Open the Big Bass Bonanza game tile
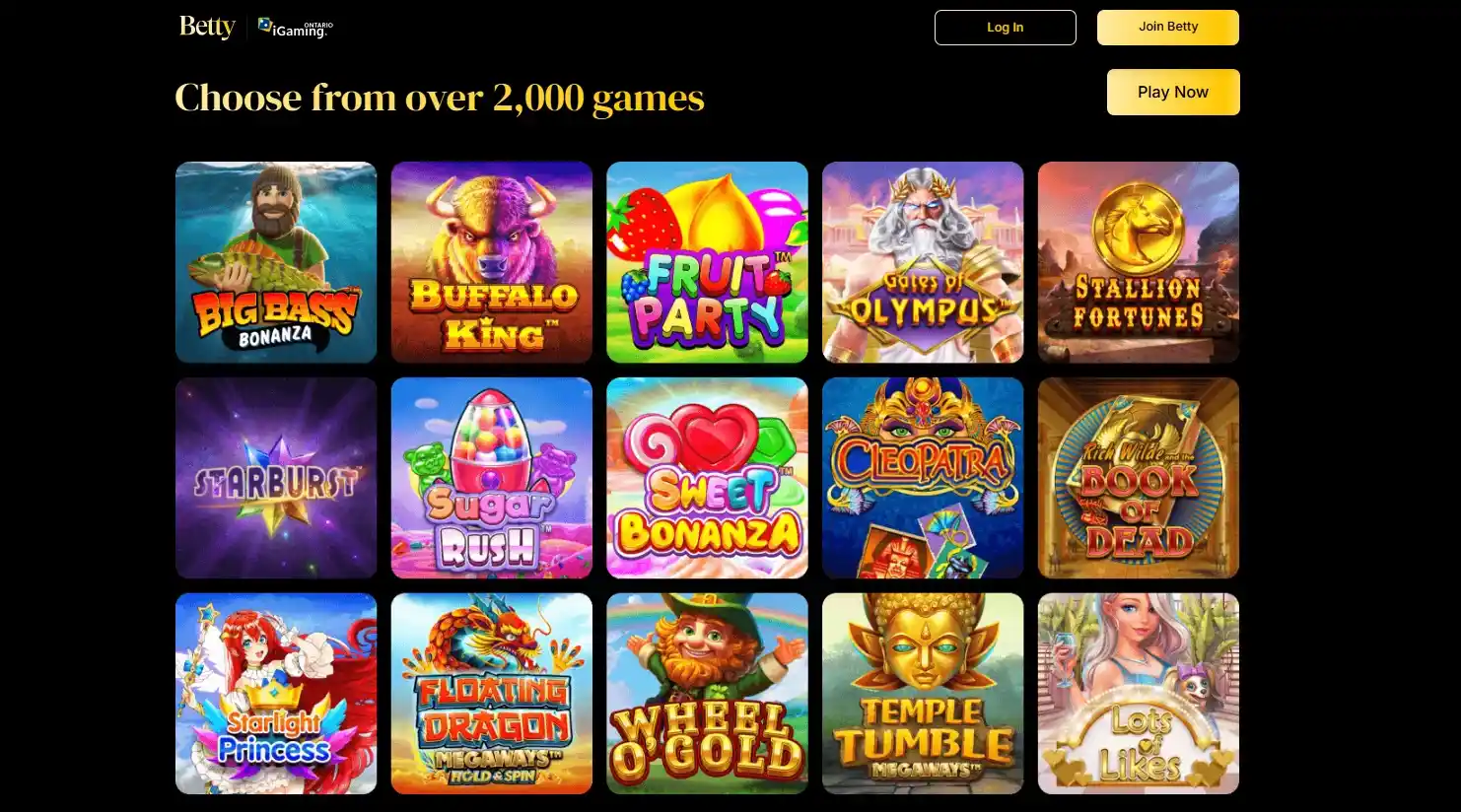Image resolution: width=1461 pixels, height=812 pixels. pyautogui.click(x=276, y=262)
